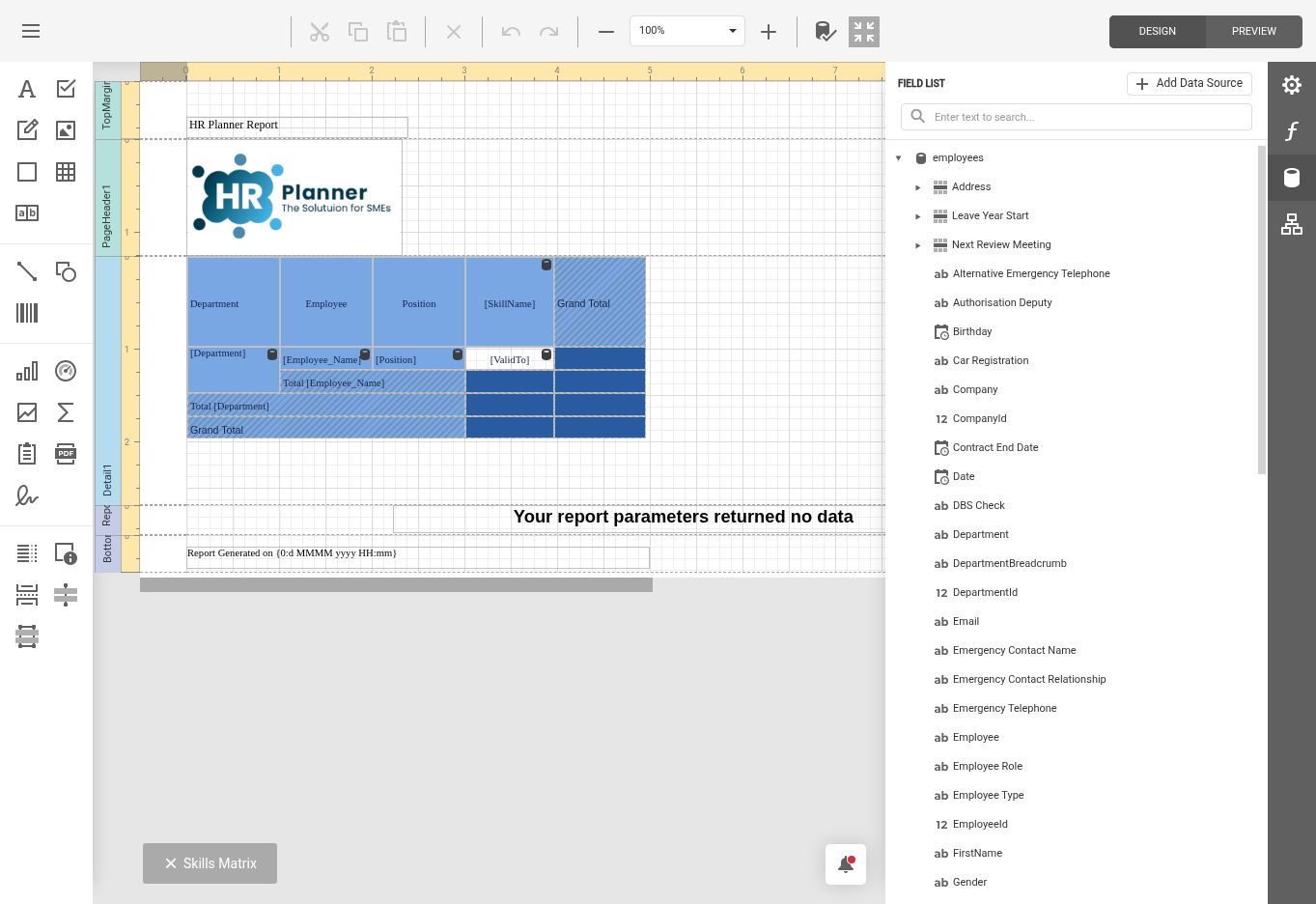Select the PDF Content control in the toolbox
Viewport: 1316px width, 904px height.
pos(66,454)
